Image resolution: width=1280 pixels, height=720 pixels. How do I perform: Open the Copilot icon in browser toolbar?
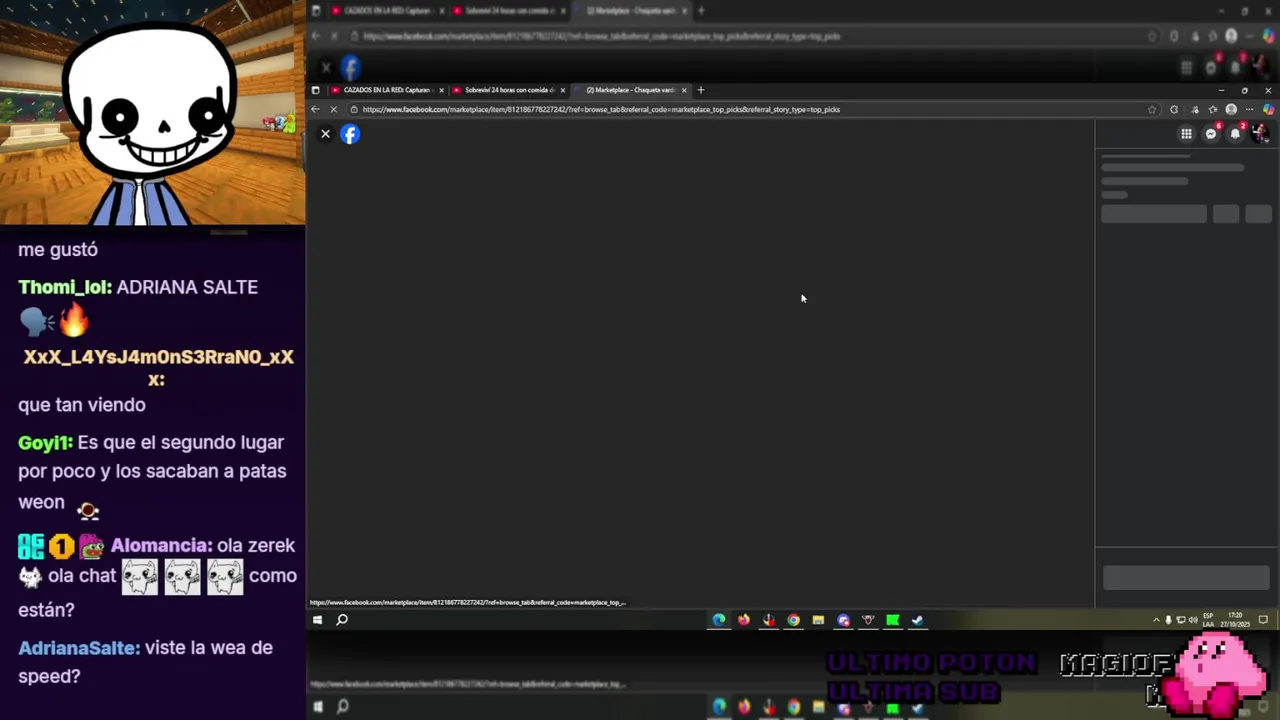click(1269, 109)
